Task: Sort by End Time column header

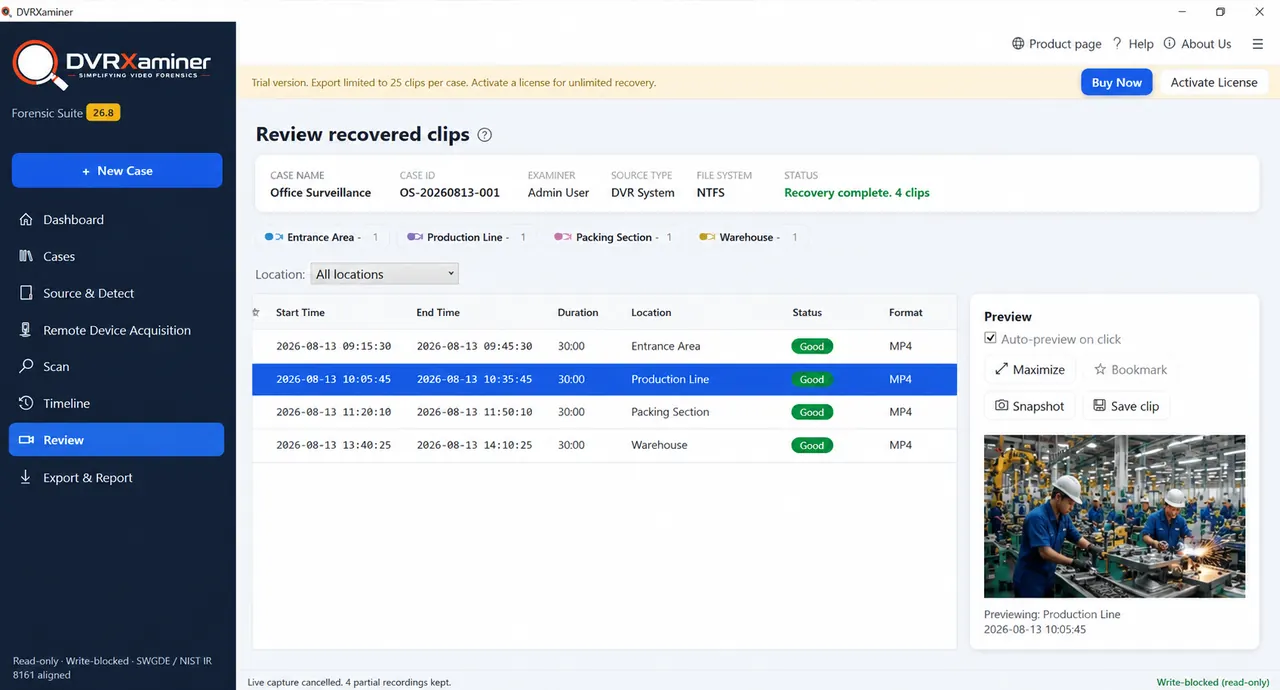Action: (438, 313)
